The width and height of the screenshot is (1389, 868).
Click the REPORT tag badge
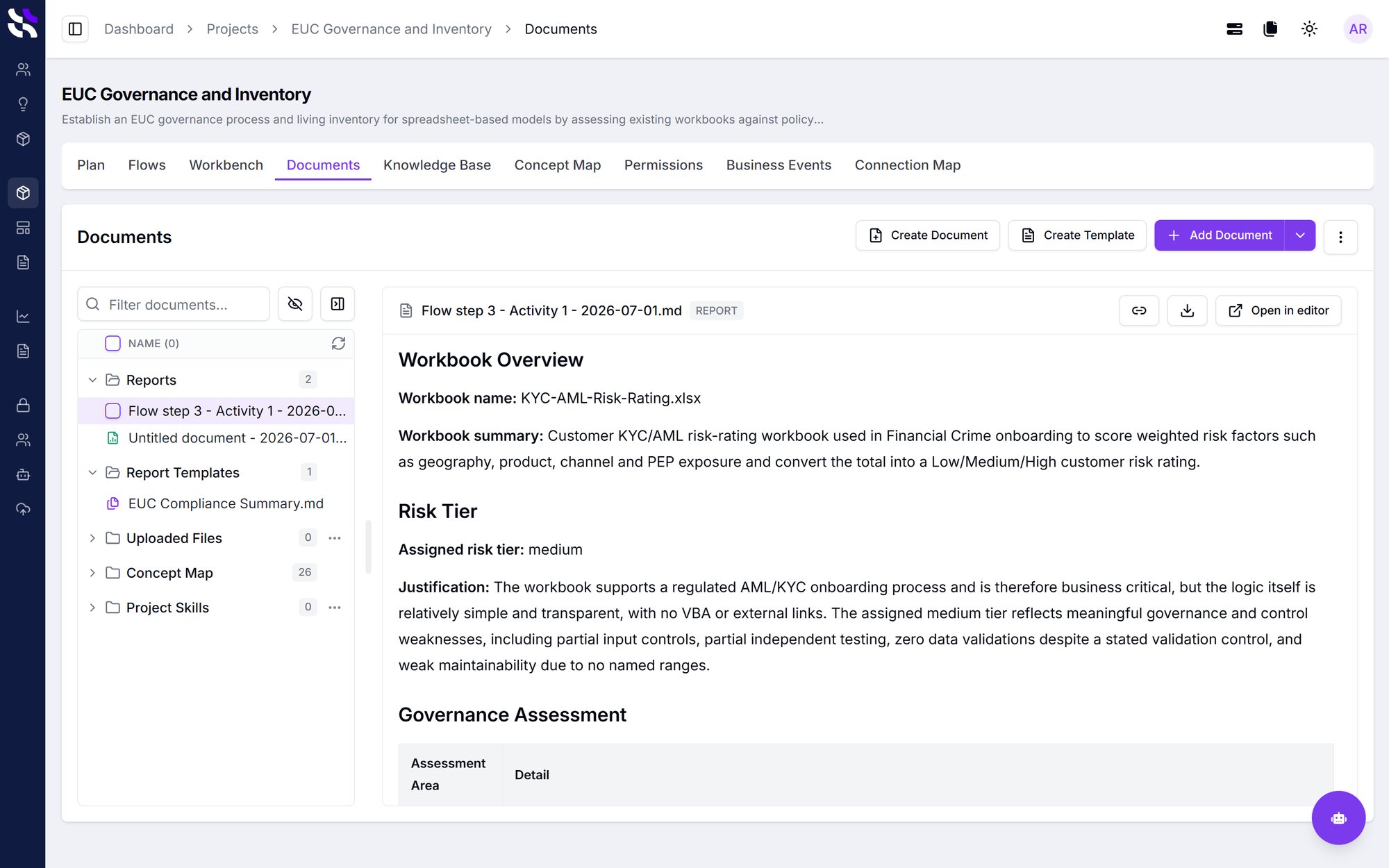pyautogui.click(x=716, y=310)
